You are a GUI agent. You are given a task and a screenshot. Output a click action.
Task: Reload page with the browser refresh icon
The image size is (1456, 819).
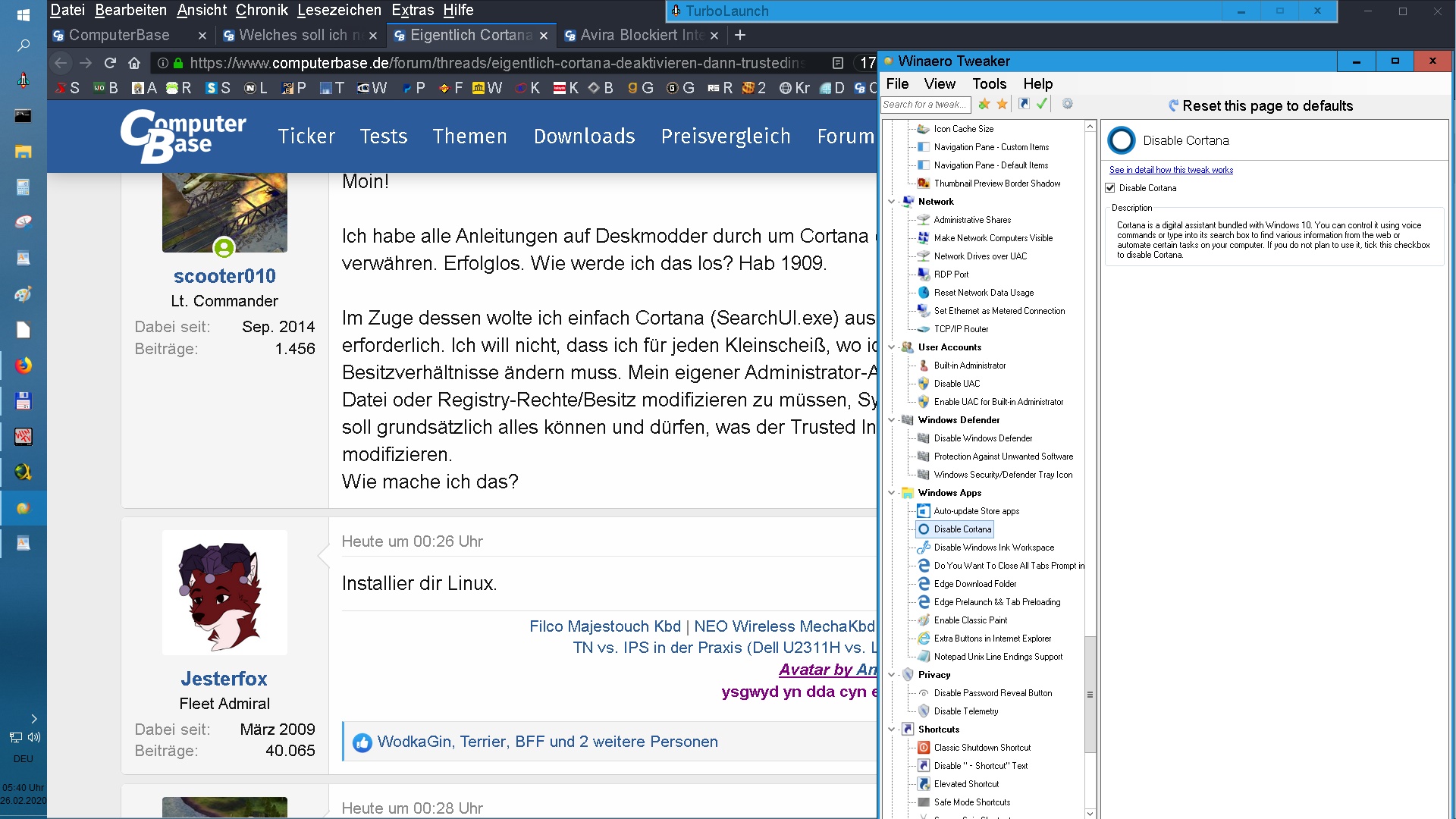[x=110, y=63]
